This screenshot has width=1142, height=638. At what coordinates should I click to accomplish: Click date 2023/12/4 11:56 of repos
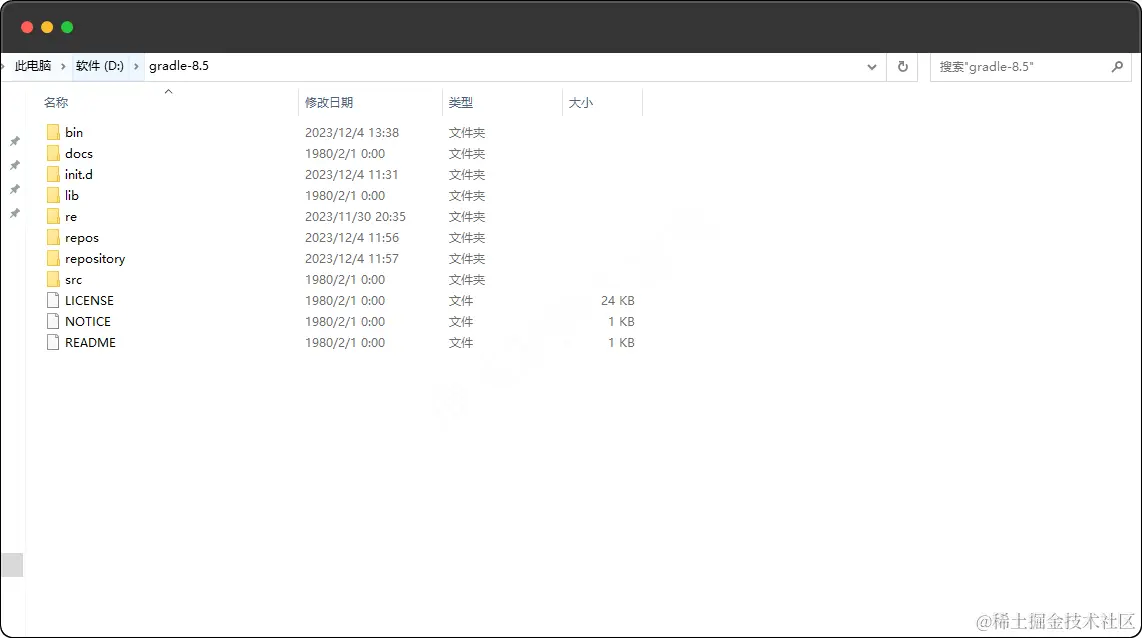coord(352,238)
